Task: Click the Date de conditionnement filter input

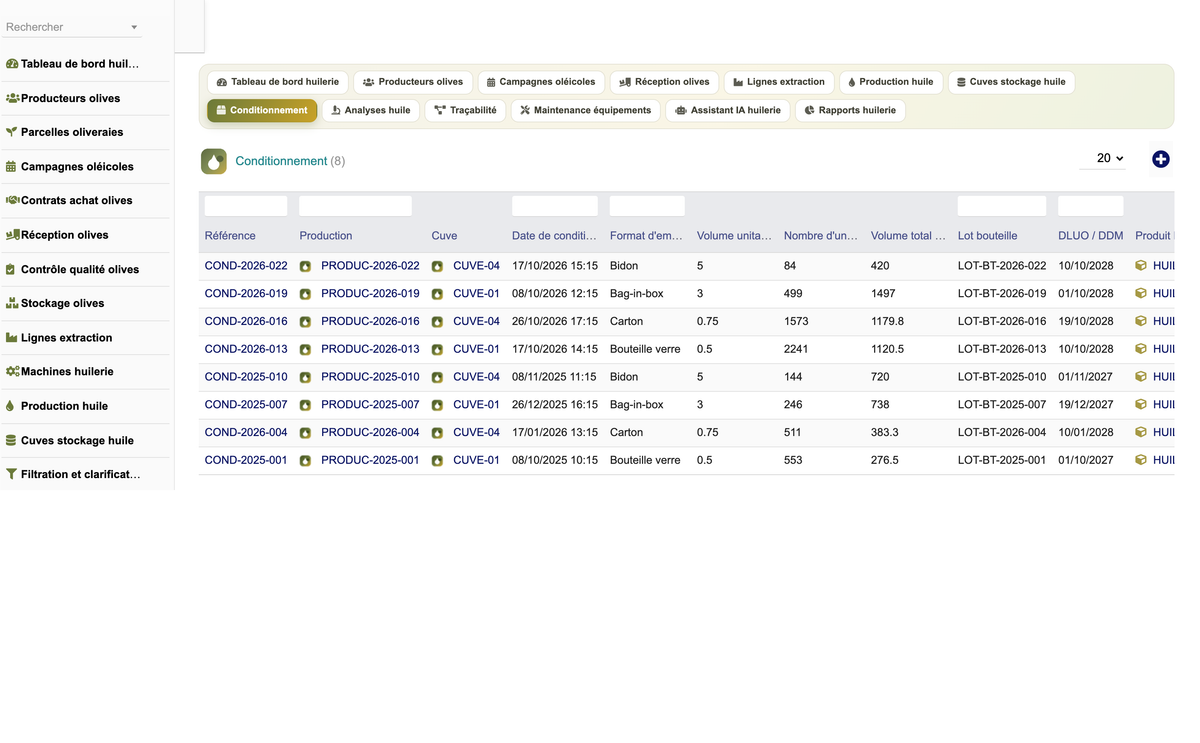Action: point(555,206)
